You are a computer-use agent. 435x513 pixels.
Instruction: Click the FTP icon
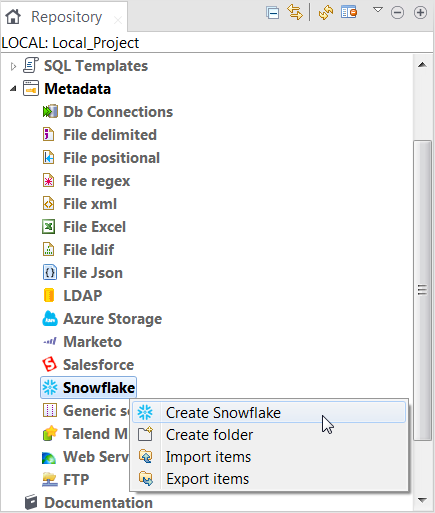[50, 479]
